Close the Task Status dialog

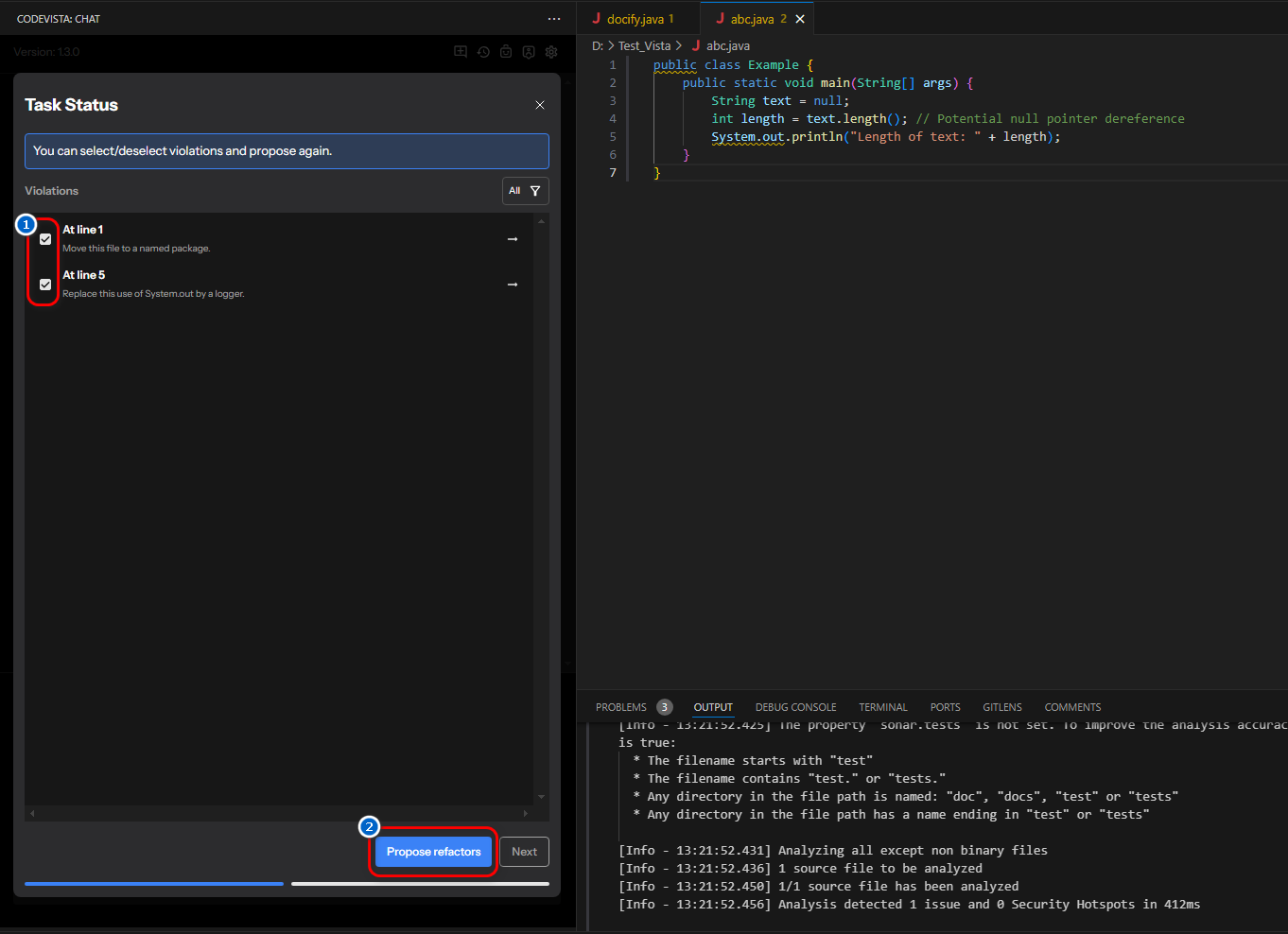(540, 105)
